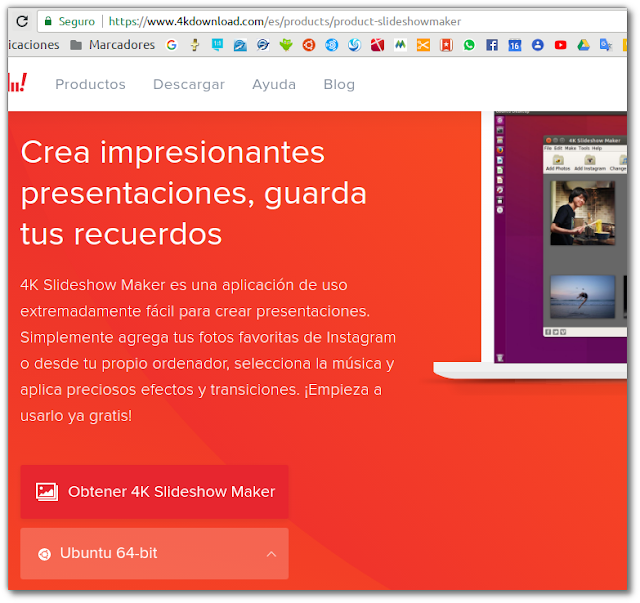Image resolution: width=640 pixels, height=603 pixels.
Task: Open the Google bookmark icon
Action: pos(172,45)
